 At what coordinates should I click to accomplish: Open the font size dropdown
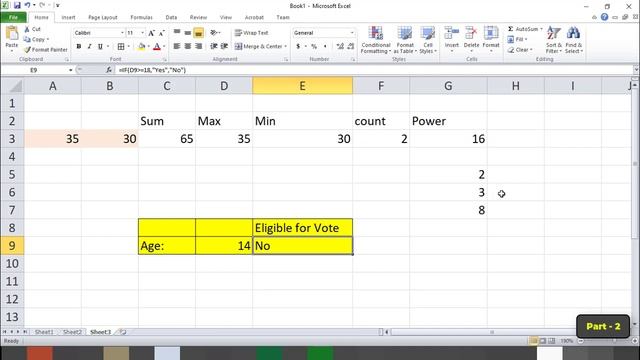tap(142, 33)
